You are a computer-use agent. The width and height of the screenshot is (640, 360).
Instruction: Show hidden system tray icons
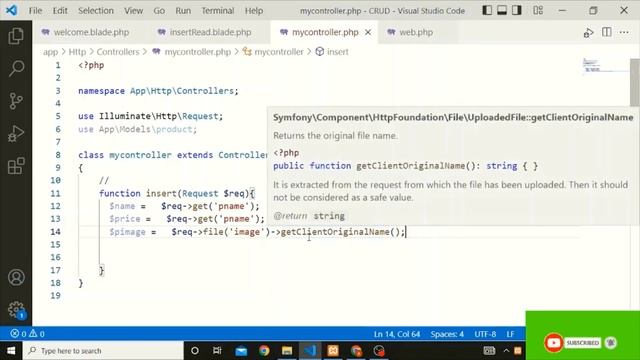506,351
